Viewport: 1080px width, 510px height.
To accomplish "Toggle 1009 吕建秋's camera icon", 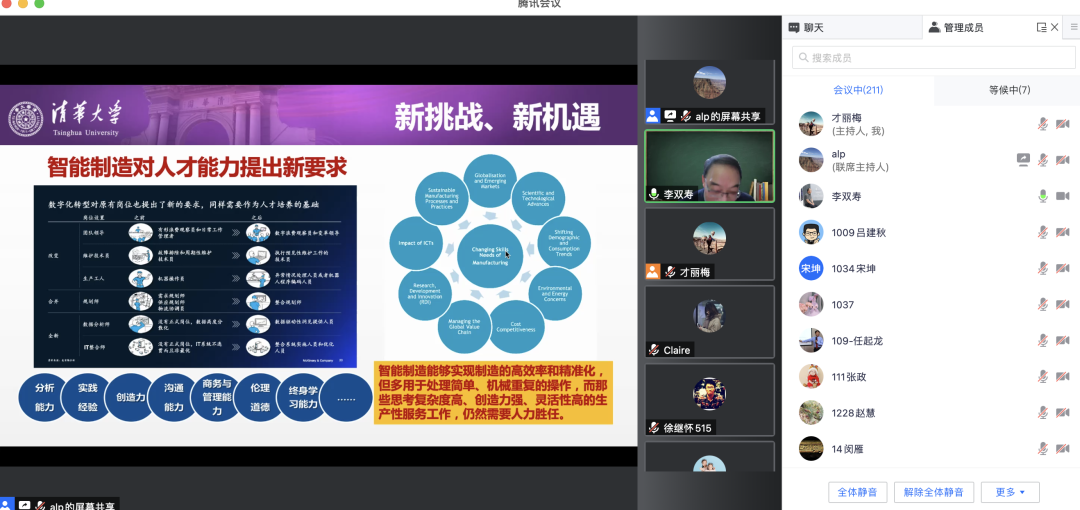I will point(1063,232).
